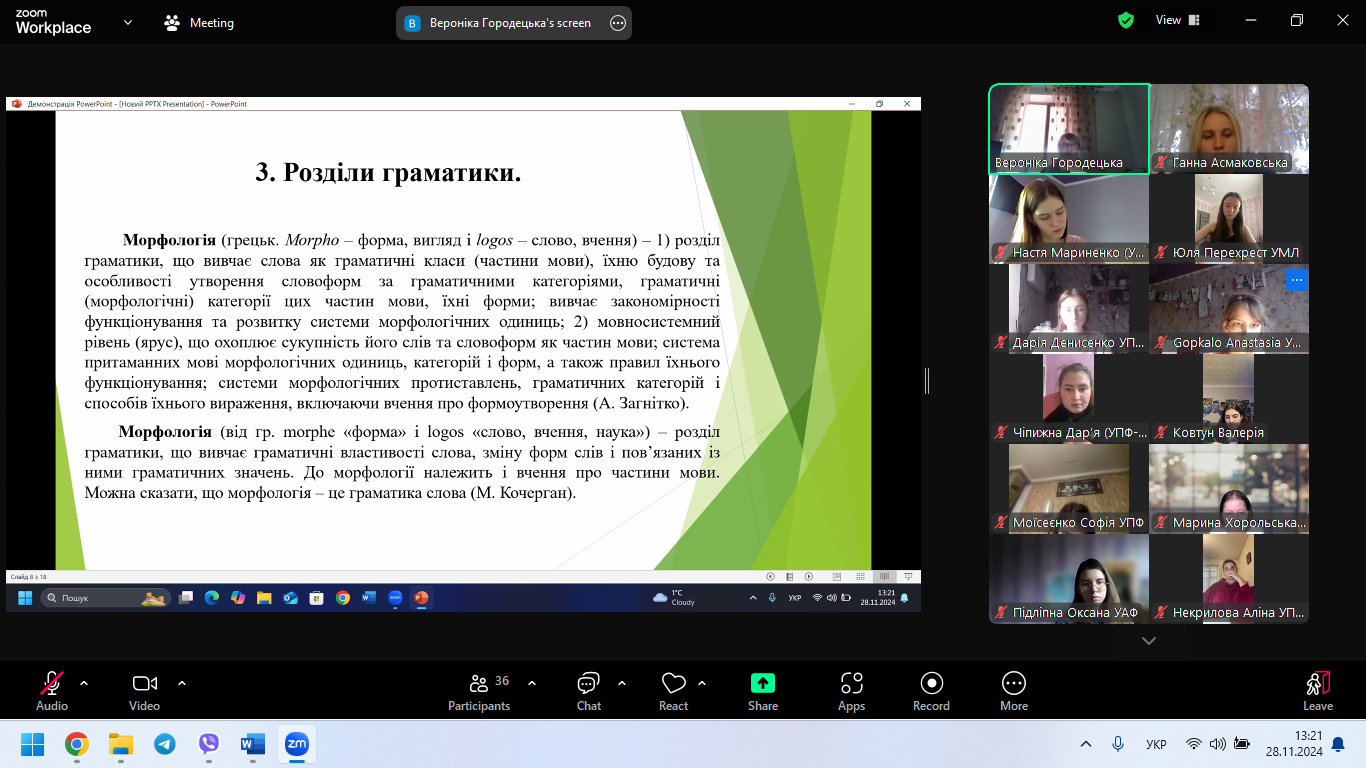Click the microphone icon in system tray
The height and width of the screenshot is (768, 1366).
click(1118, 744)
